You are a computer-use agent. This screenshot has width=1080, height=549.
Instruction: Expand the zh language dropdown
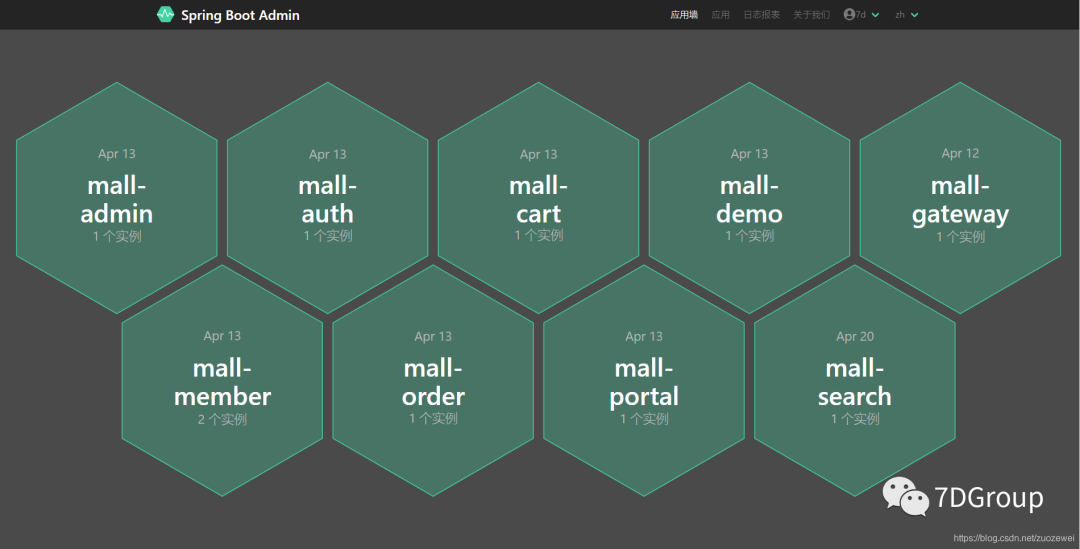[x=906, y=14]
